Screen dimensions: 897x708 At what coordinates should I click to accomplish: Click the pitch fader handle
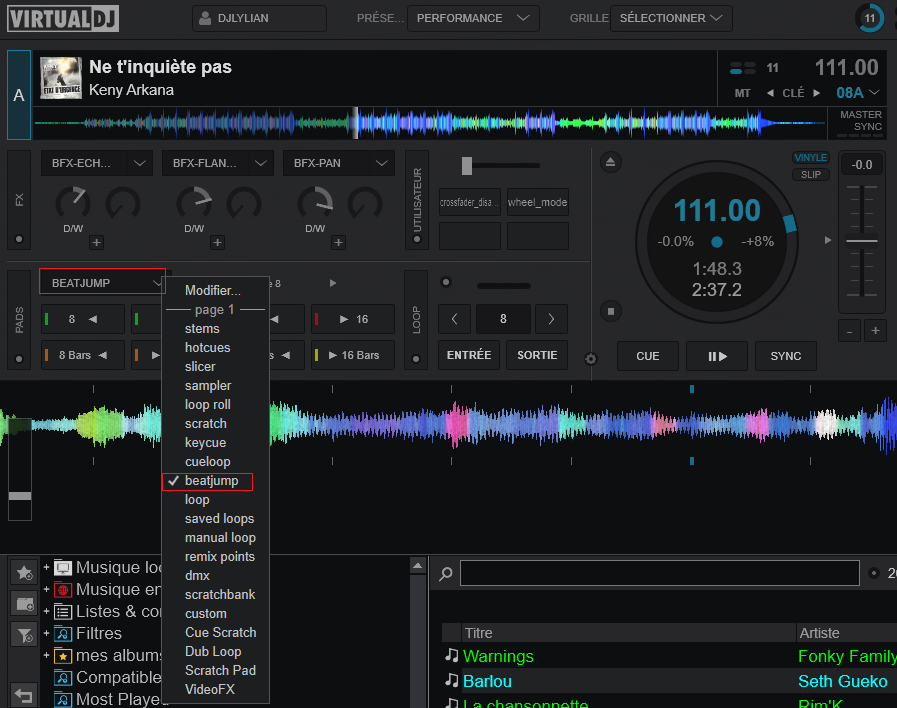862,241
